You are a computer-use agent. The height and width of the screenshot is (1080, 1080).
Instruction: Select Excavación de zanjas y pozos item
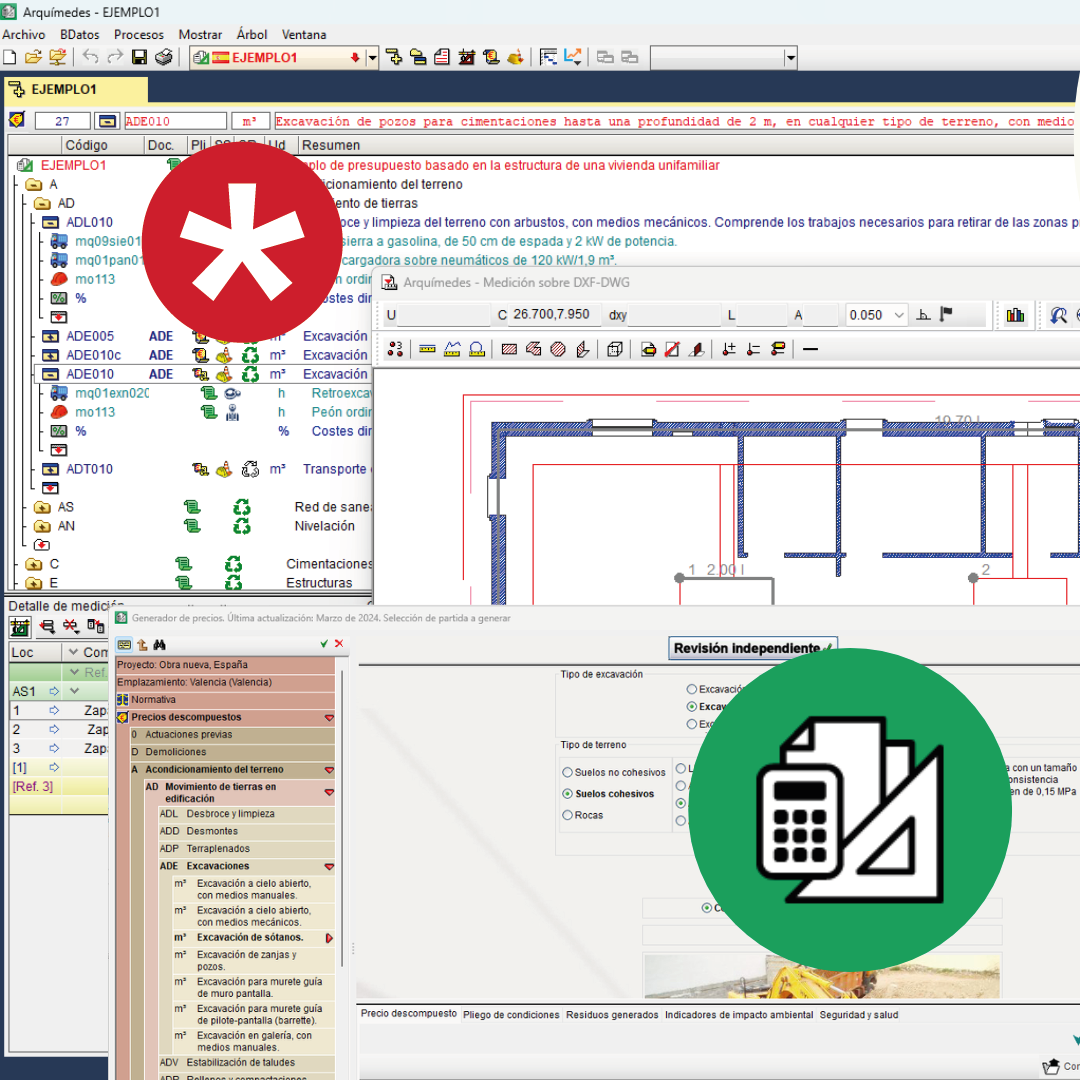[x=246, y=961]
